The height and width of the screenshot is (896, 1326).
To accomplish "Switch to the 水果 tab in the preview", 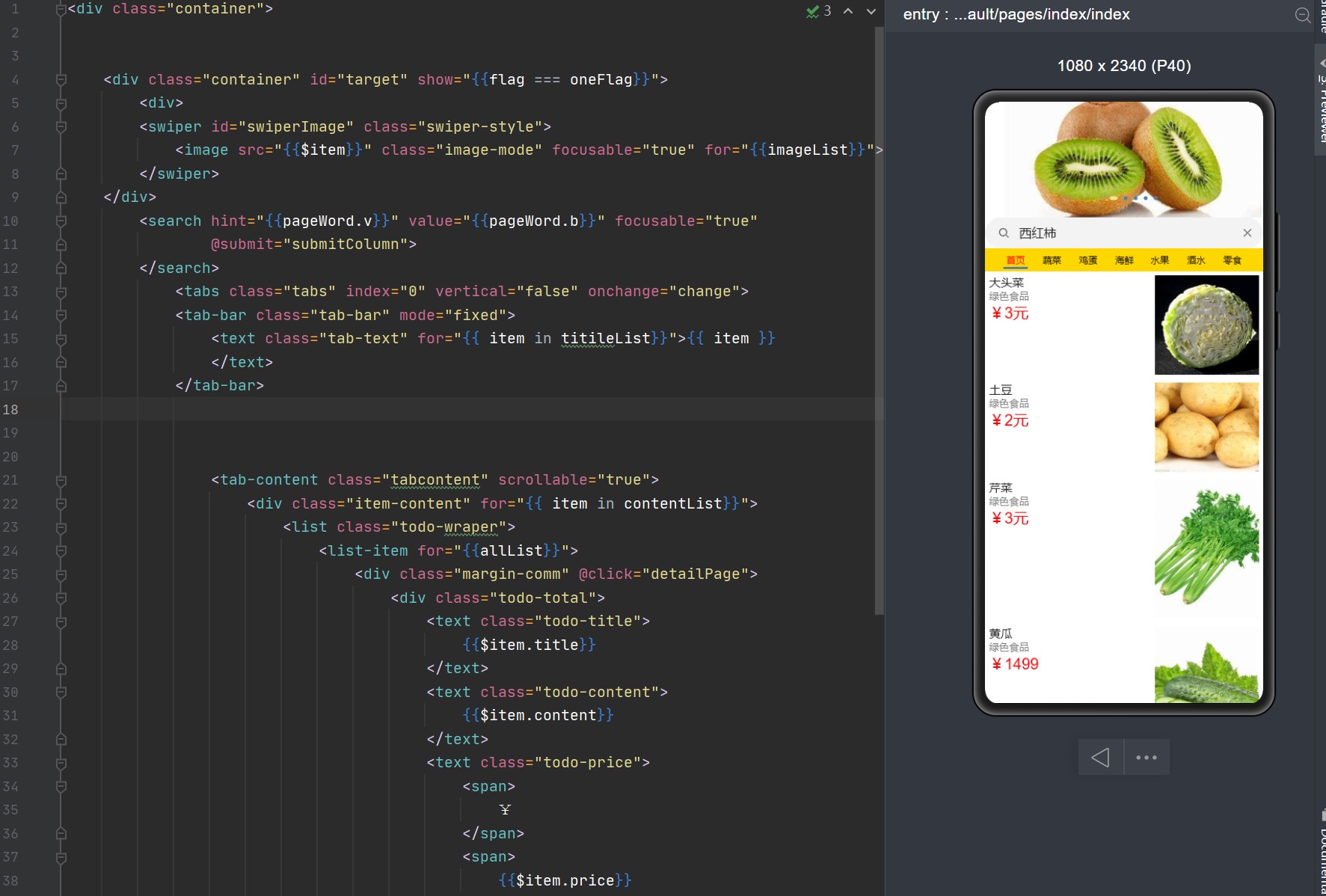I will tap(1159, 260).
